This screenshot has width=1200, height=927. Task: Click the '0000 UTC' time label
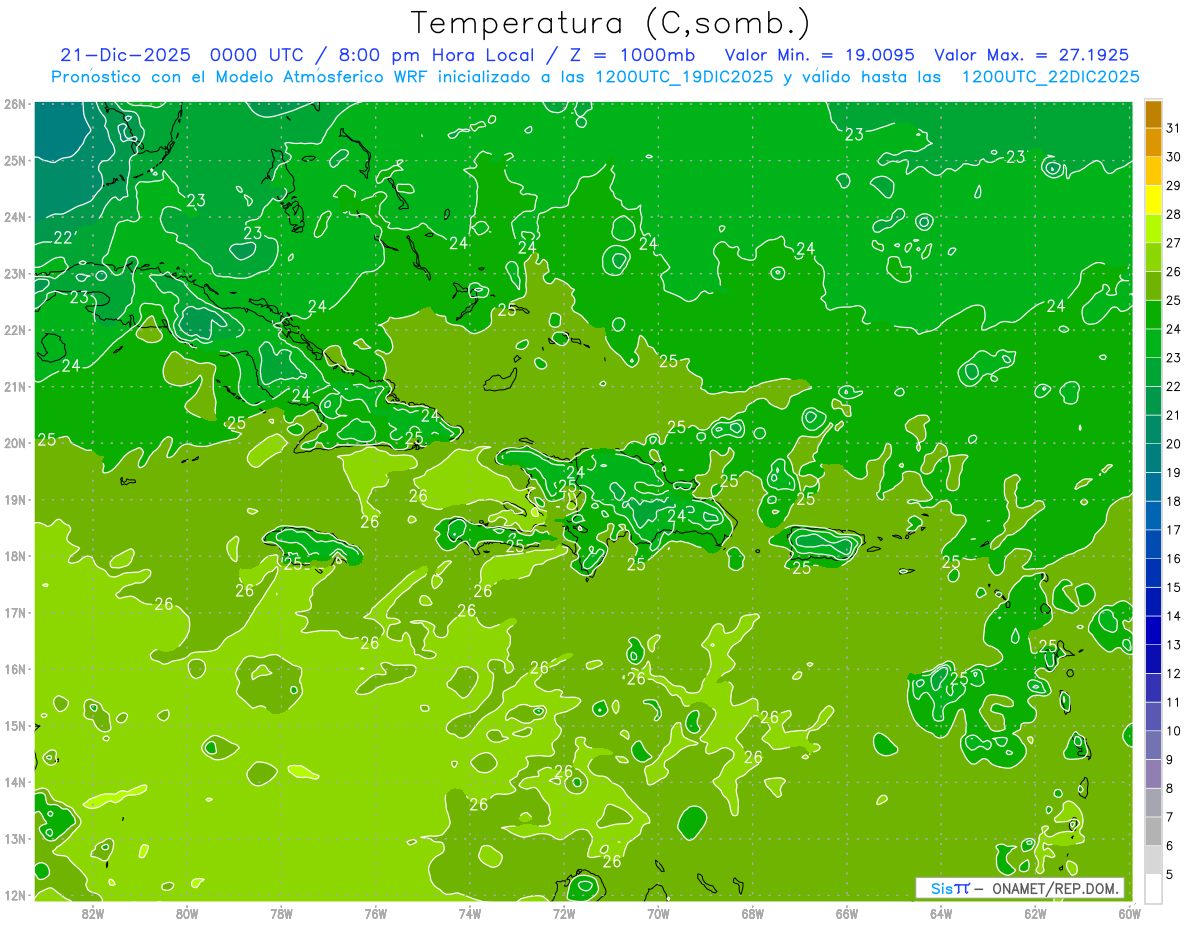[255, 55]
